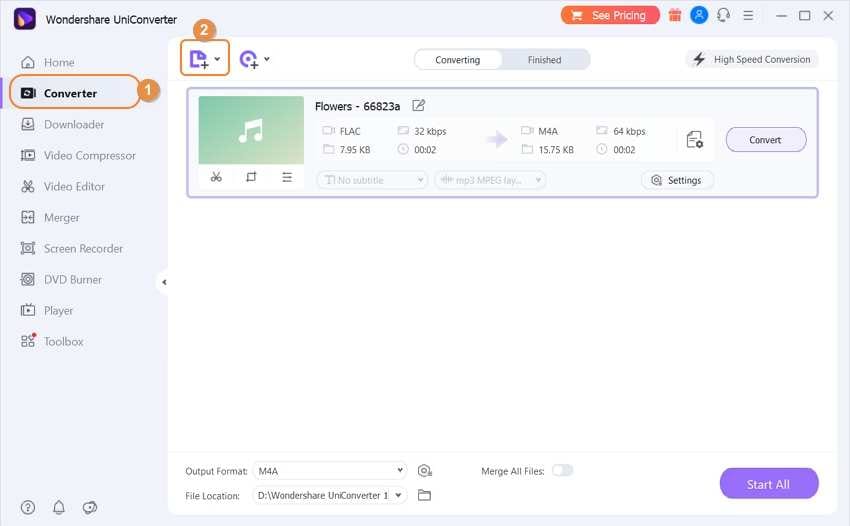This screenshot has height=526, width=850.
Task: Click the Flowers audio thumbnail
Action: pos(251,130)
